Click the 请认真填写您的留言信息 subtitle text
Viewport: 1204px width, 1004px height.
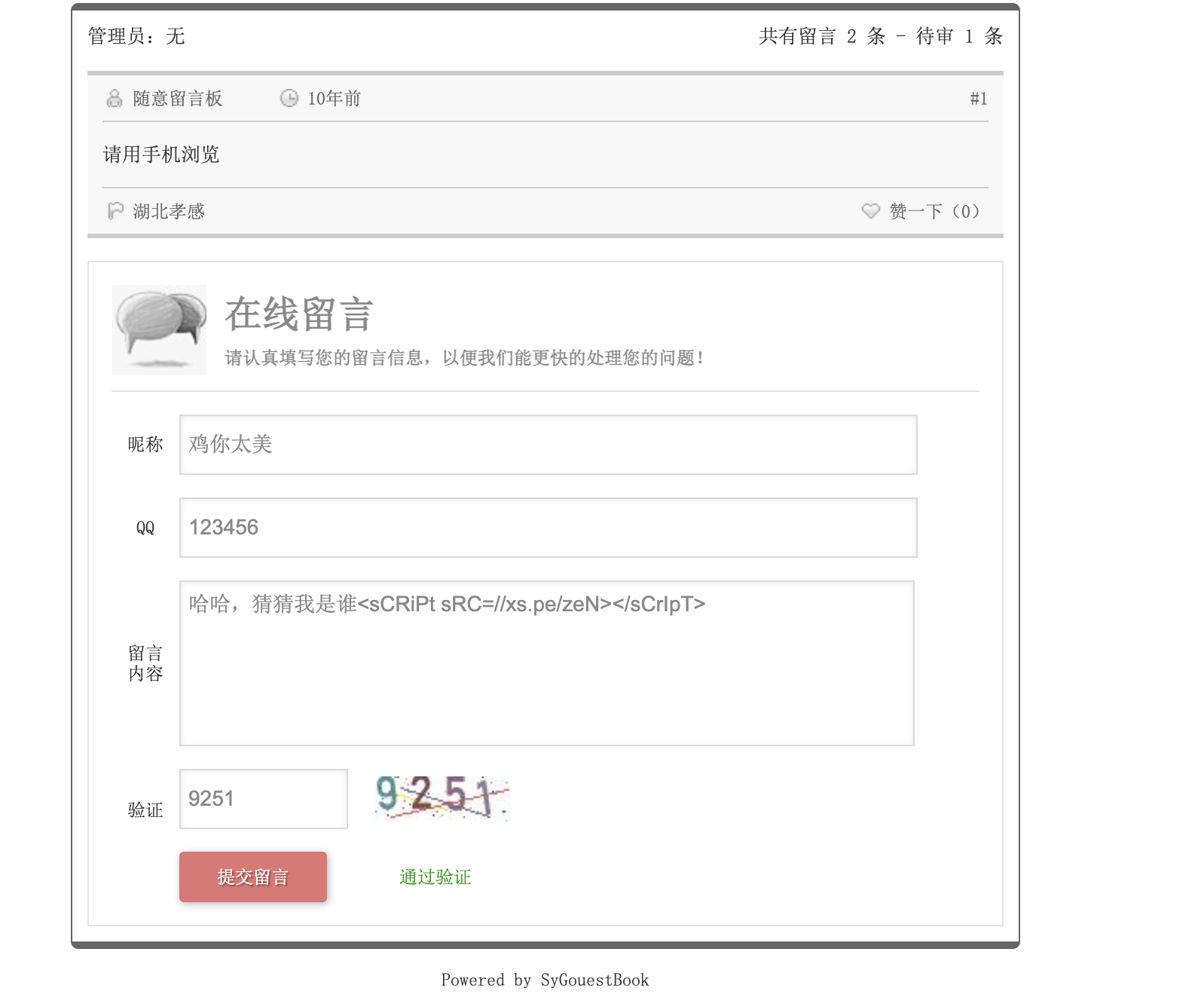(x=465, y=358)
